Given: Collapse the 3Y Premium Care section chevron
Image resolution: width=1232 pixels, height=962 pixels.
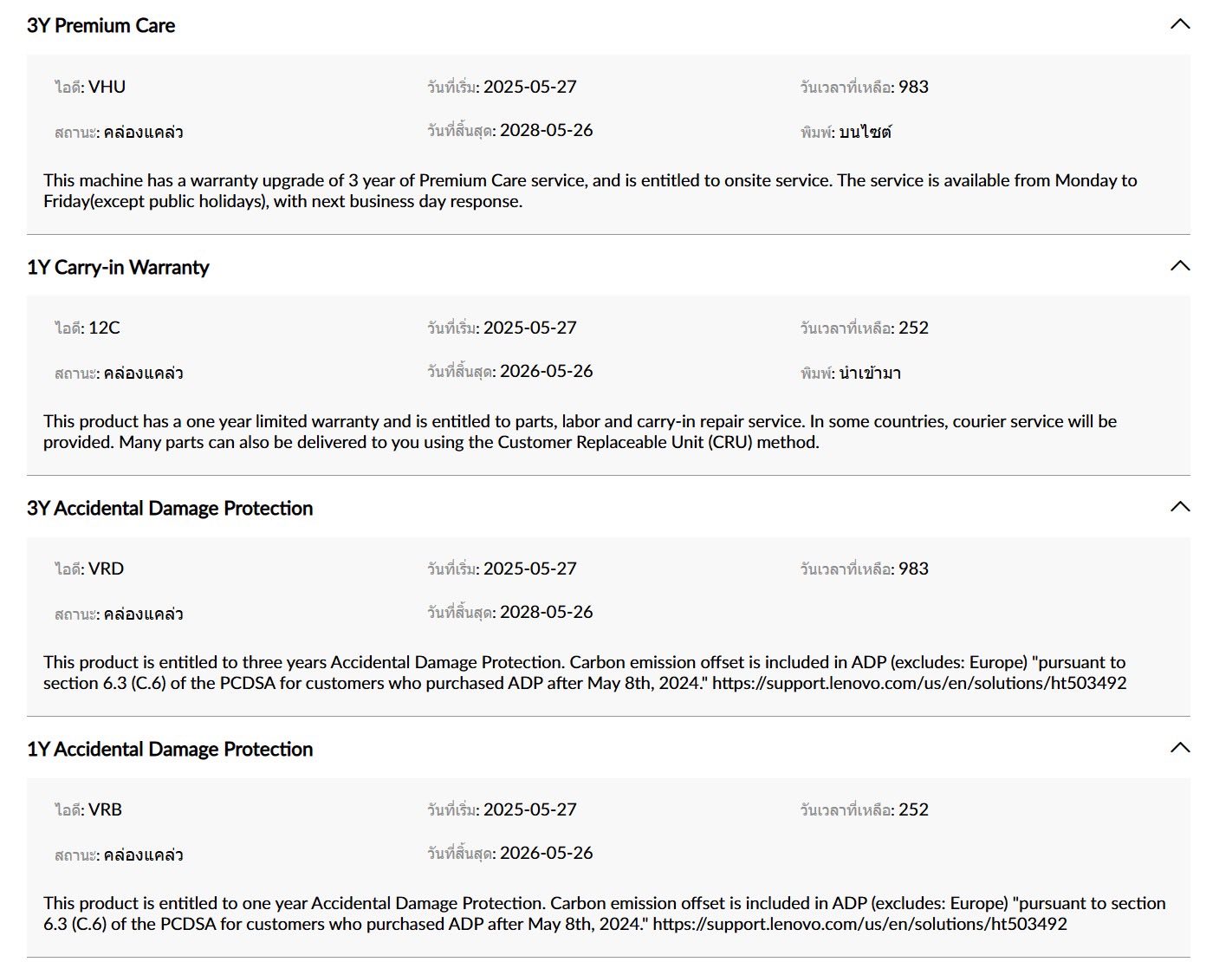Looking at the screenshot, I should tap(1180, 24).
